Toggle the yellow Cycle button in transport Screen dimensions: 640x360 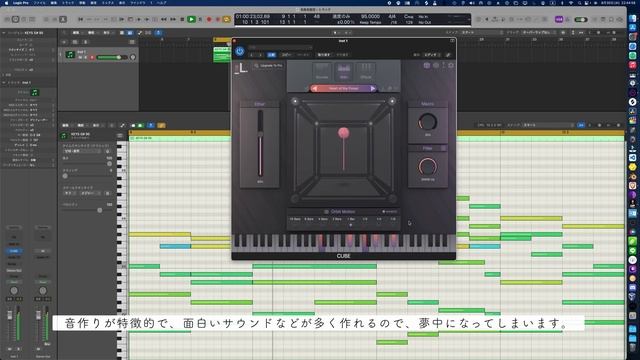point(227,19)
